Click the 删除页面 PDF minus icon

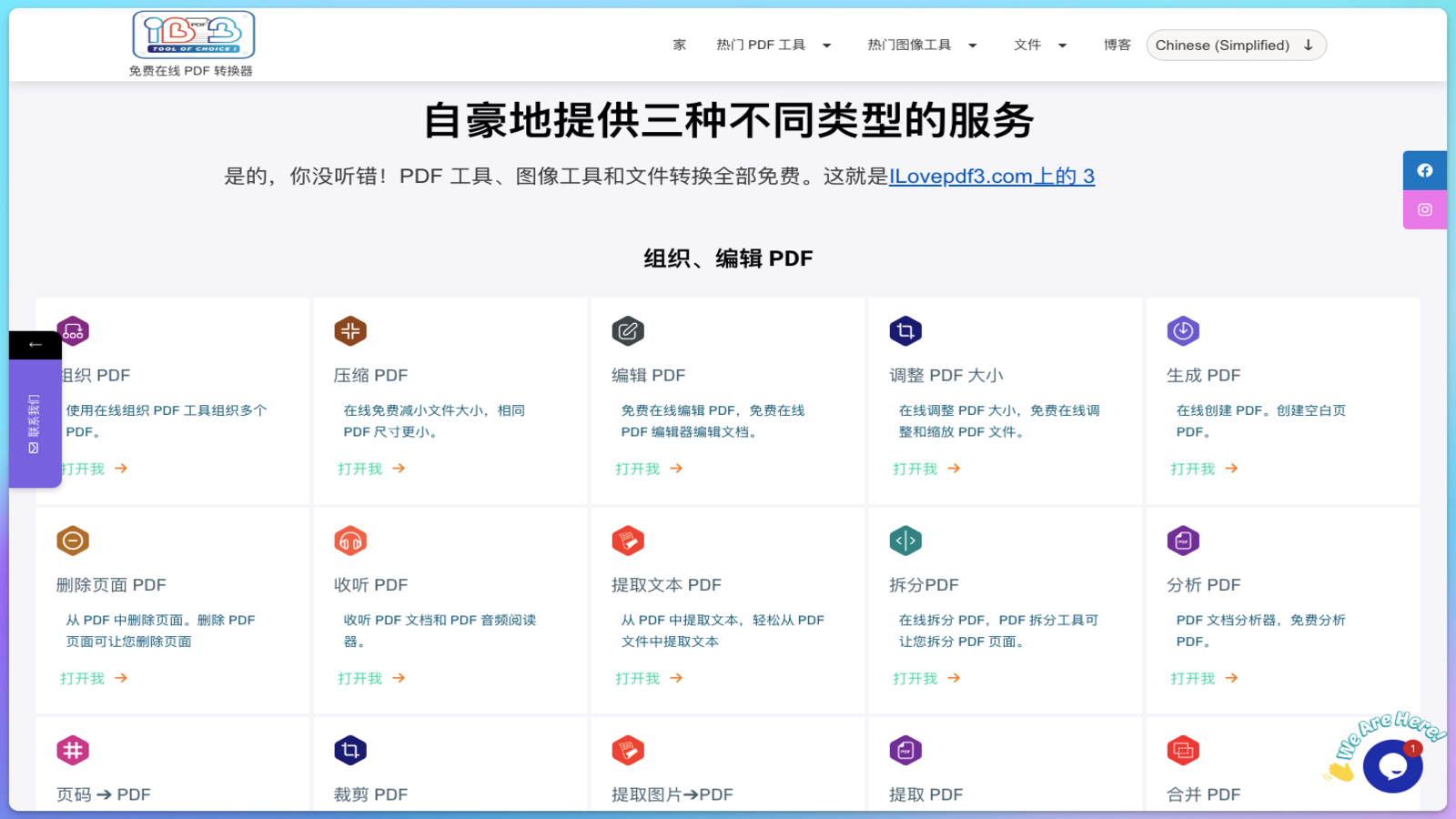pos(73,540)
